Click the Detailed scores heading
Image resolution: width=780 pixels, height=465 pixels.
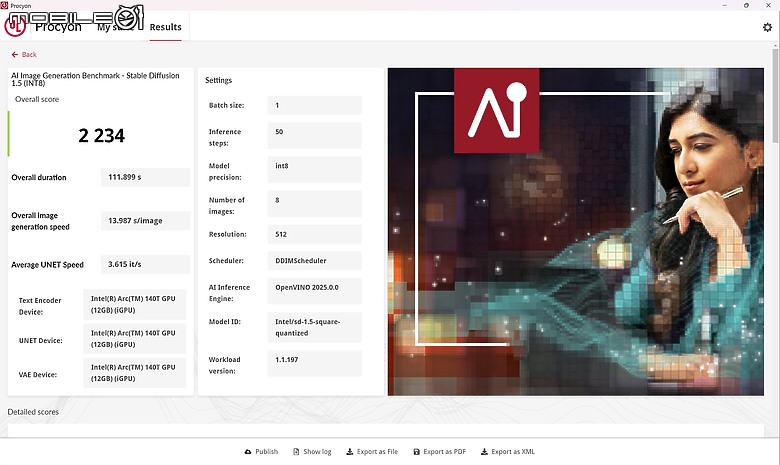click(x=33, y=412)
